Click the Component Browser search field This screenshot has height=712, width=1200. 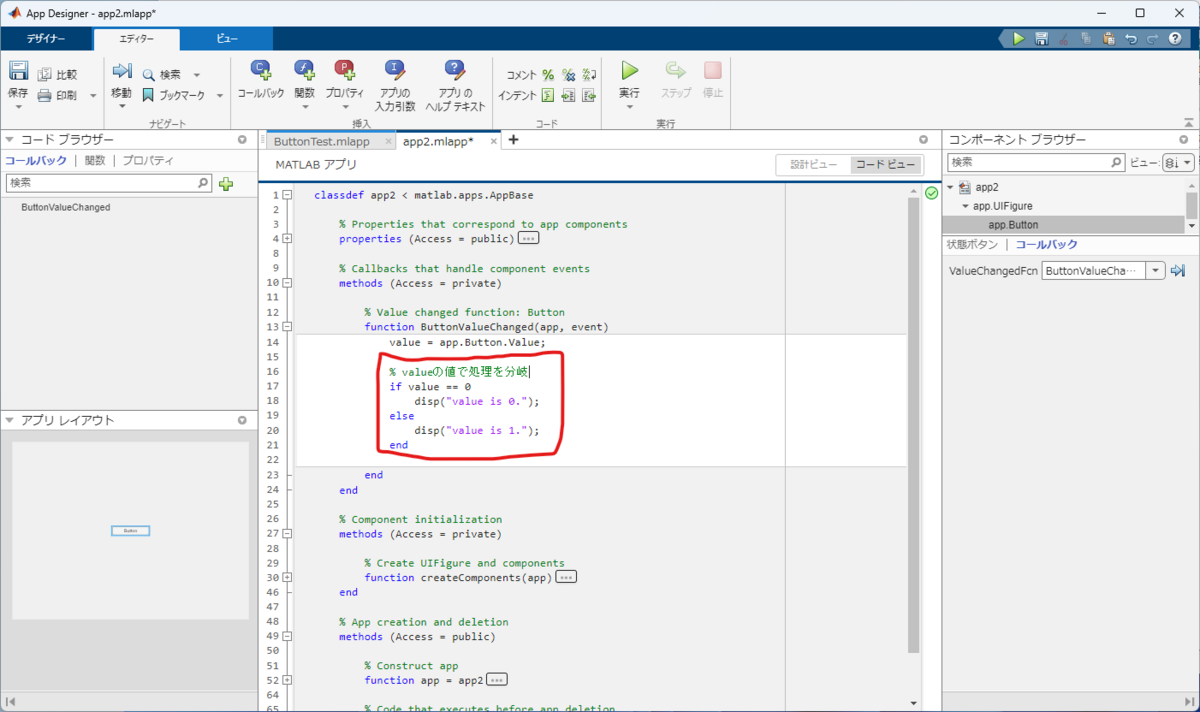click(x=1036, y=162)
